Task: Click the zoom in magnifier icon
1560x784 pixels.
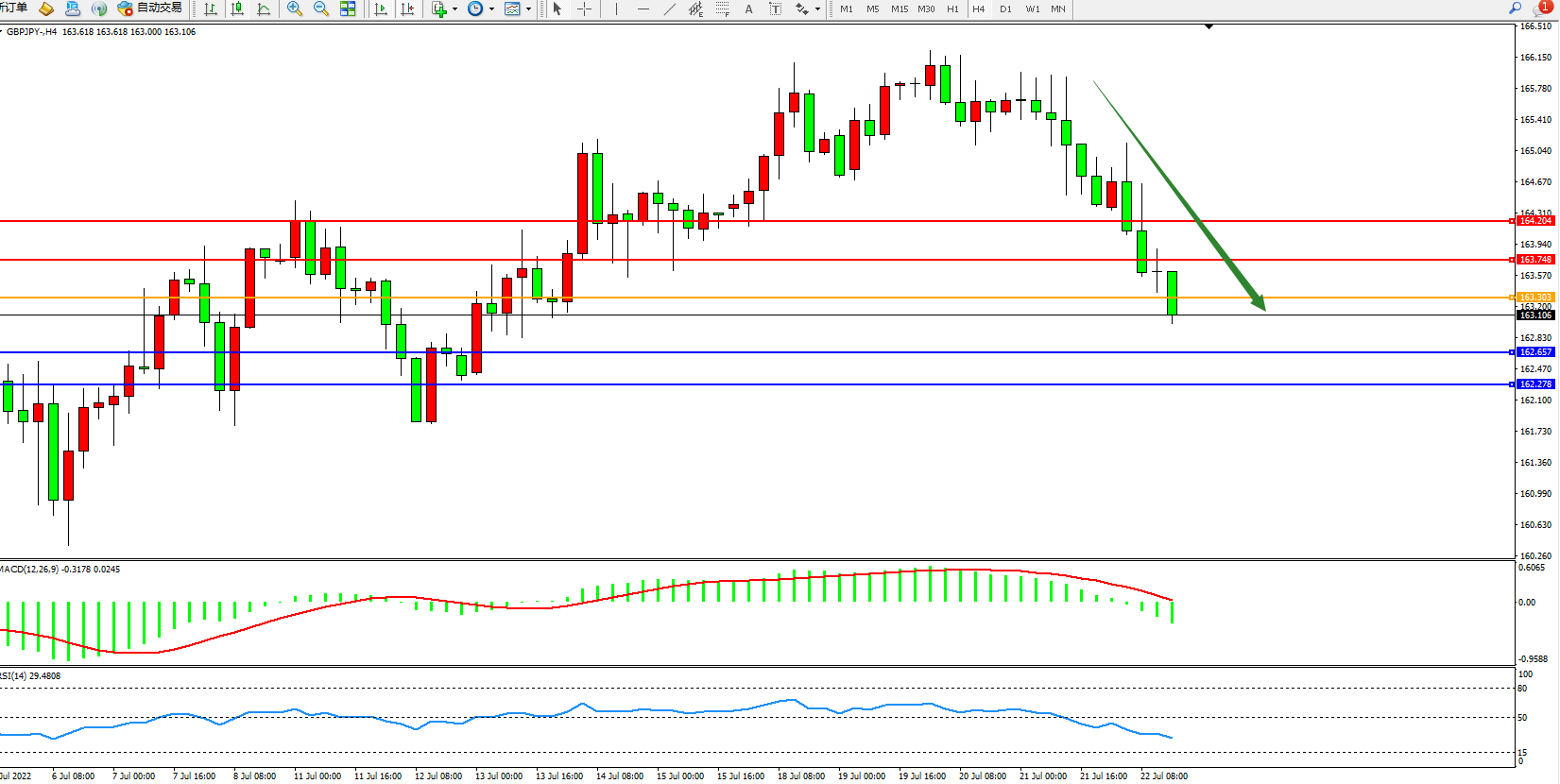Action: tap(295, 9)
